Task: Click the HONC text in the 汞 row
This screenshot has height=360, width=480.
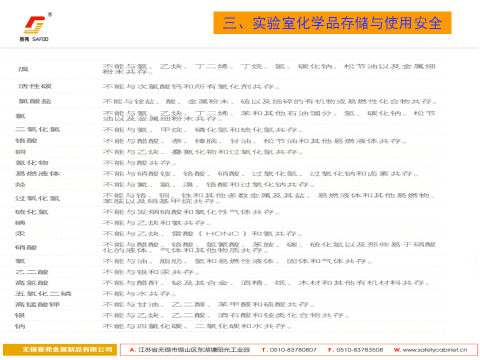Action: point(222,234)
